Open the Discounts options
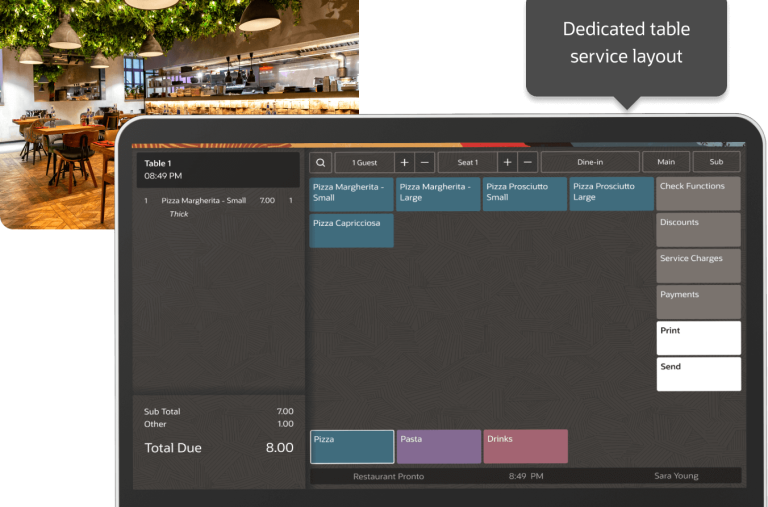The width and height of the screenshot is (768, 507). point(698,230)
